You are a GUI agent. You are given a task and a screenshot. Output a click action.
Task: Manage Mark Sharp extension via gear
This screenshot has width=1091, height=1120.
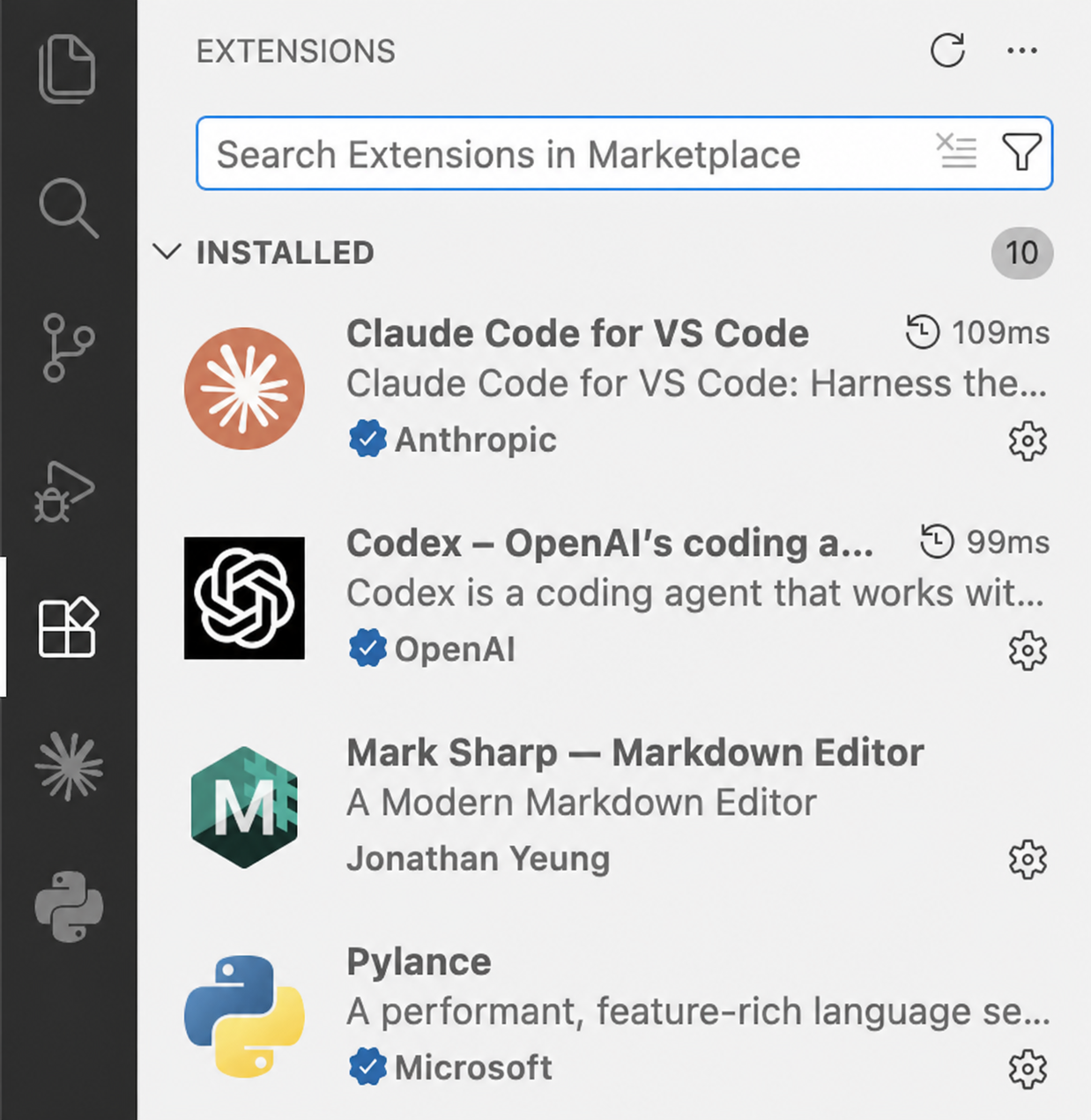[x=1028, y=860]
